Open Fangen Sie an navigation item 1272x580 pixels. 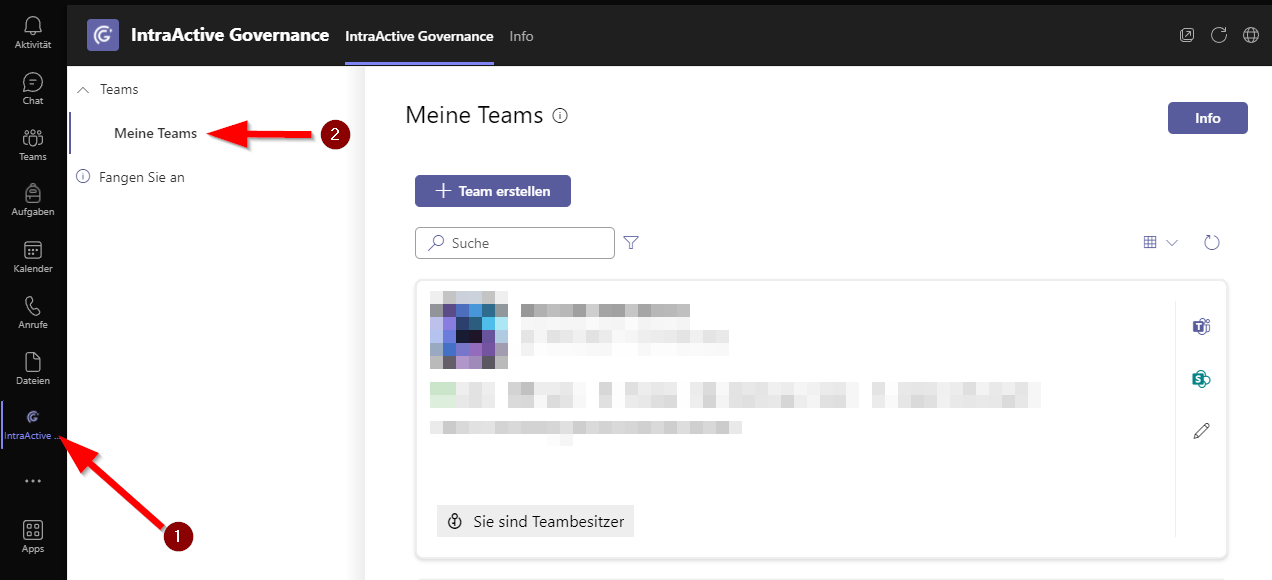[x=142, y=177]
